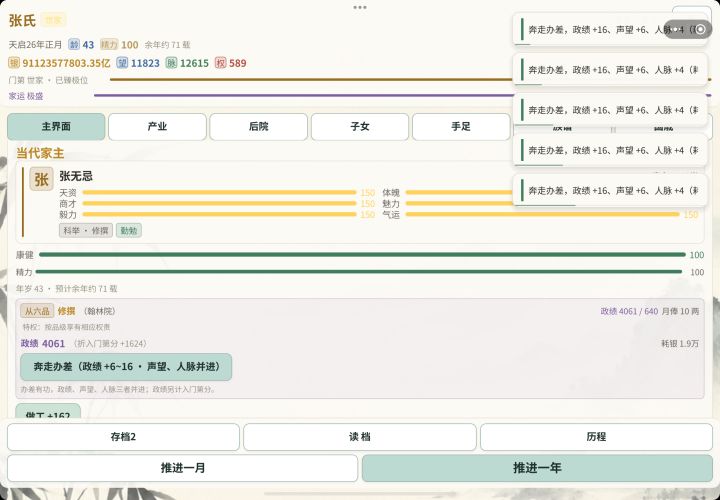The height and width of the screenshot is (500, 720).
Task: Click the family name 张氏
Action: pos(22,20)
